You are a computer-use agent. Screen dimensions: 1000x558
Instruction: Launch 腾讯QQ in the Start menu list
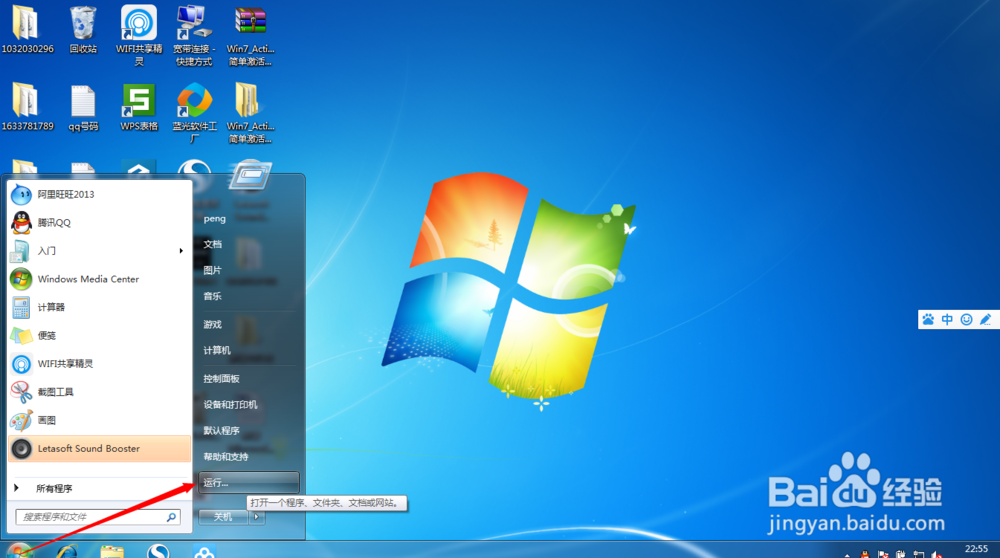[99, 223]
